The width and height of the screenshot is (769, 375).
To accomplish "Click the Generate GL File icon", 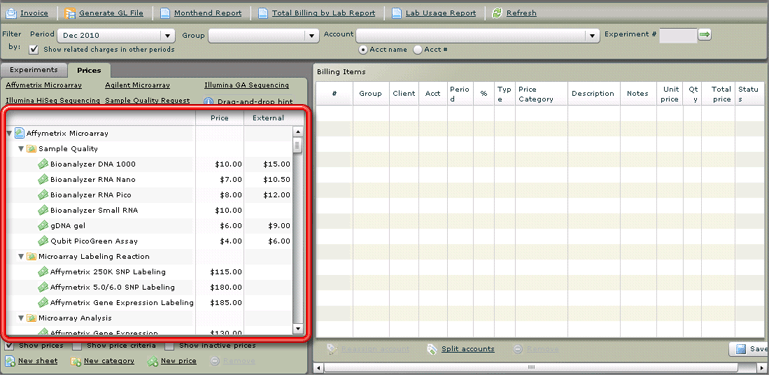I will (x=70, y=13).
